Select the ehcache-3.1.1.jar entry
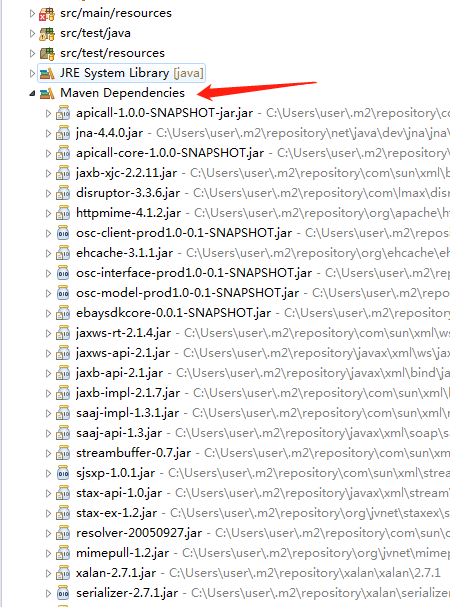The image size is (450, 607). coord(125,253)
